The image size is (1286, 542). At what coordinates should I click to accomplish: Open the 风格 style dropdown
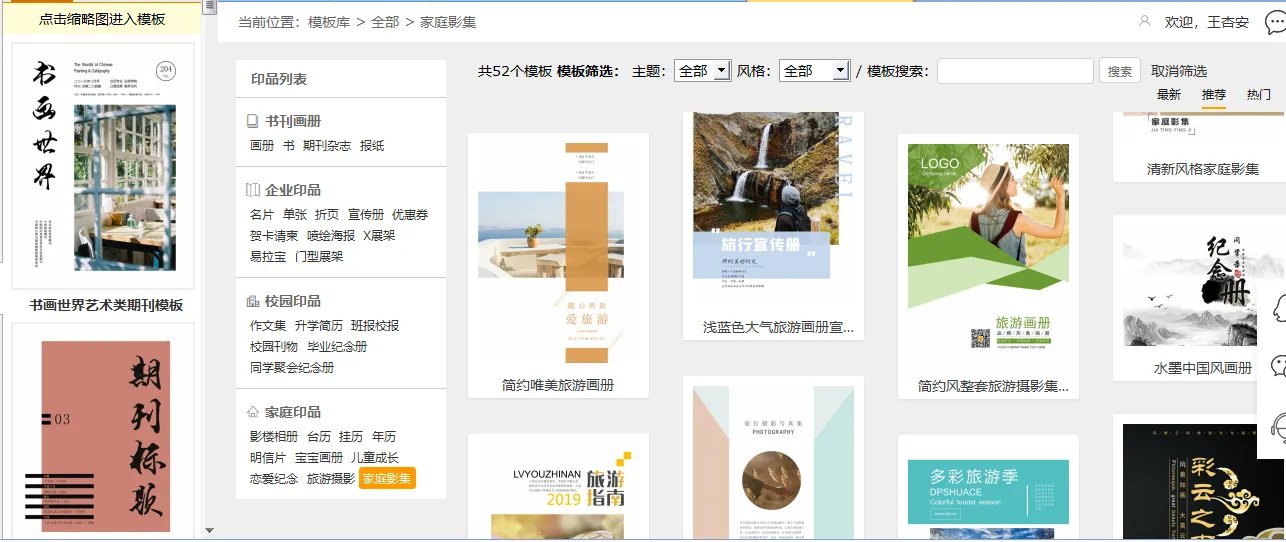tap(814, 71)
